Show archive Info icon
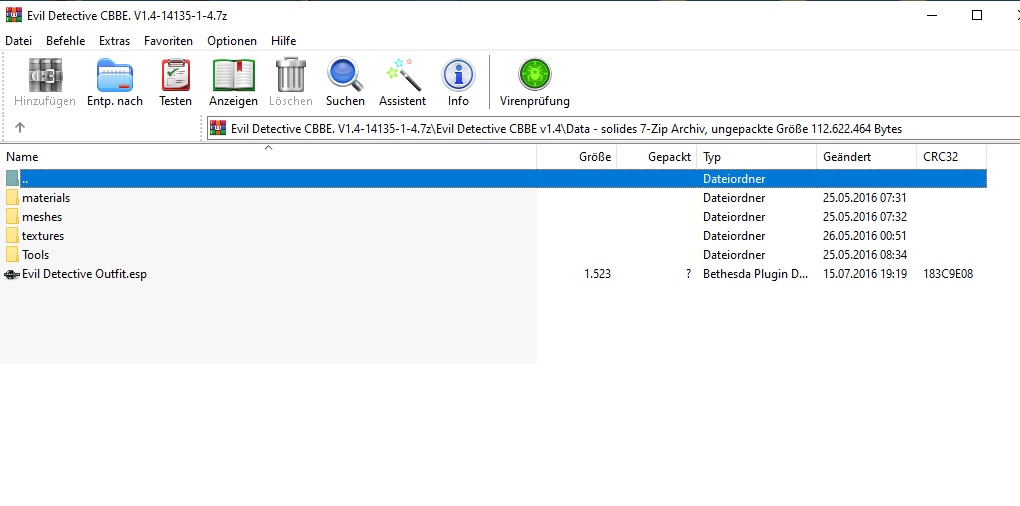Viewport: 1020px width, 506px height. 458,82
